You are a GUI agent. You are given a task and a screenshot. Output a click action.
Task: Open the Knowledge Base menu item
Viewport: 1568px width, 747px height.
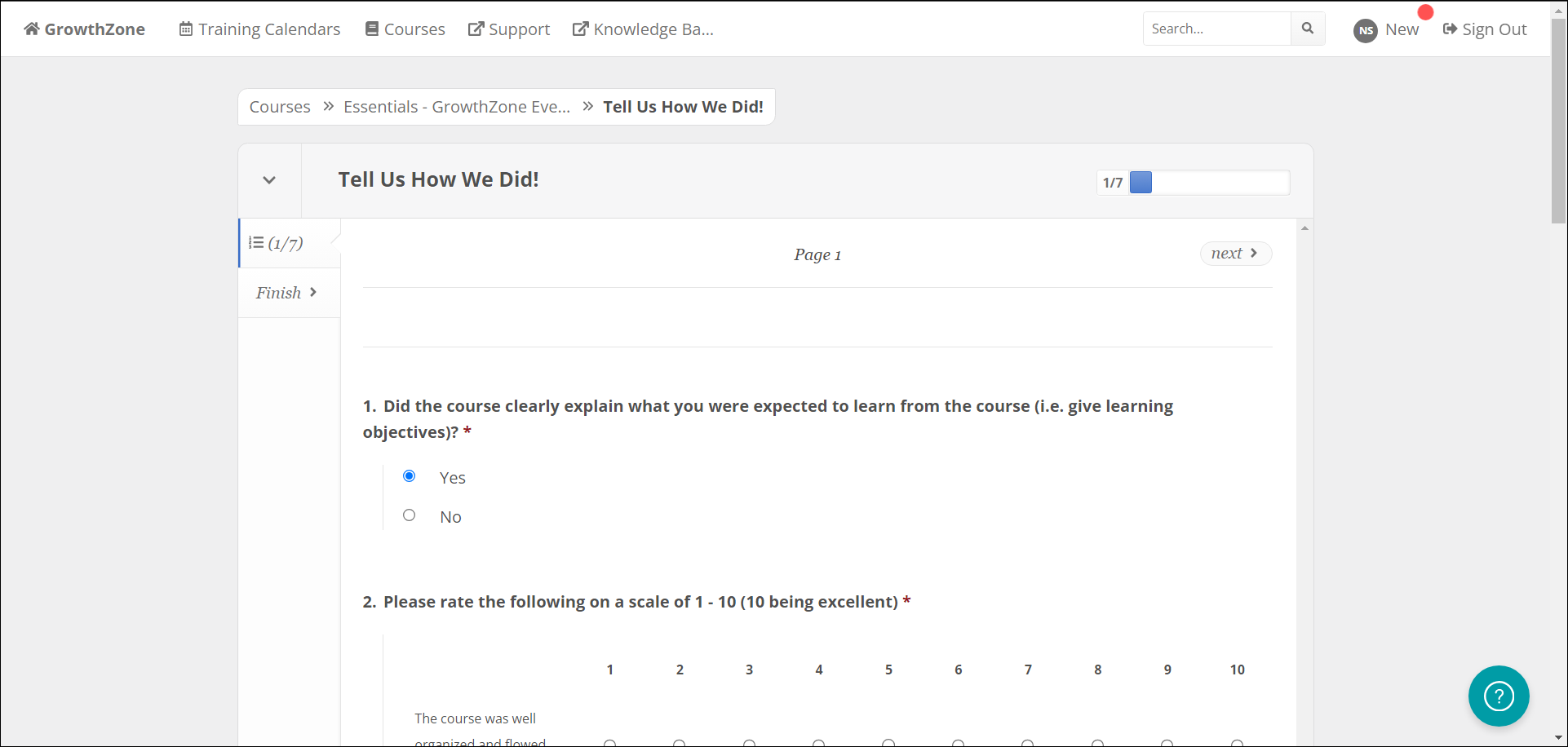click(x=643, y=29)
